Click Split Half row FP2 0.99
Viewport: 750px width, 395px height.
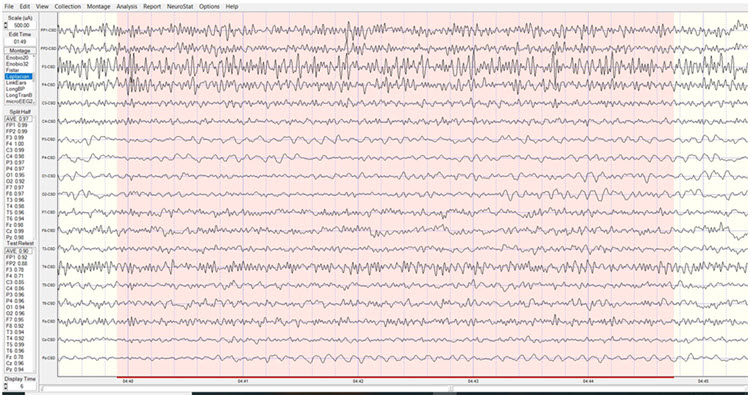pos(17,132)
